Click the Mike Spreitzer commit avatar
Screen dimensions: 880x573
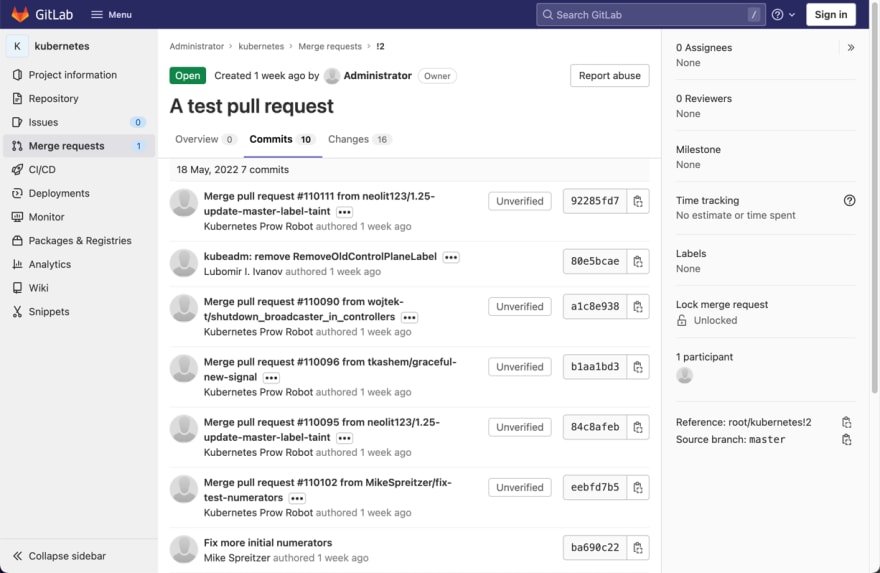(184, 549)
